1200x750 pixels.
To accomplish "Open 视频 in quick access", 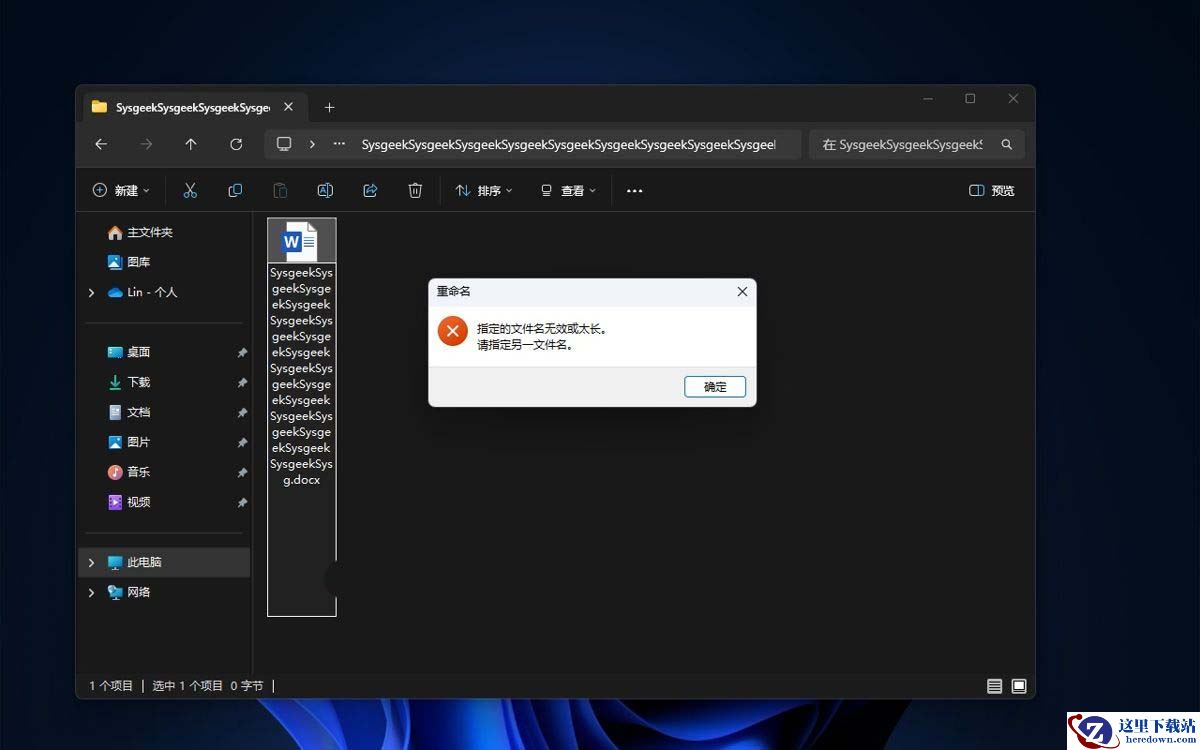I will coord(129,502).
